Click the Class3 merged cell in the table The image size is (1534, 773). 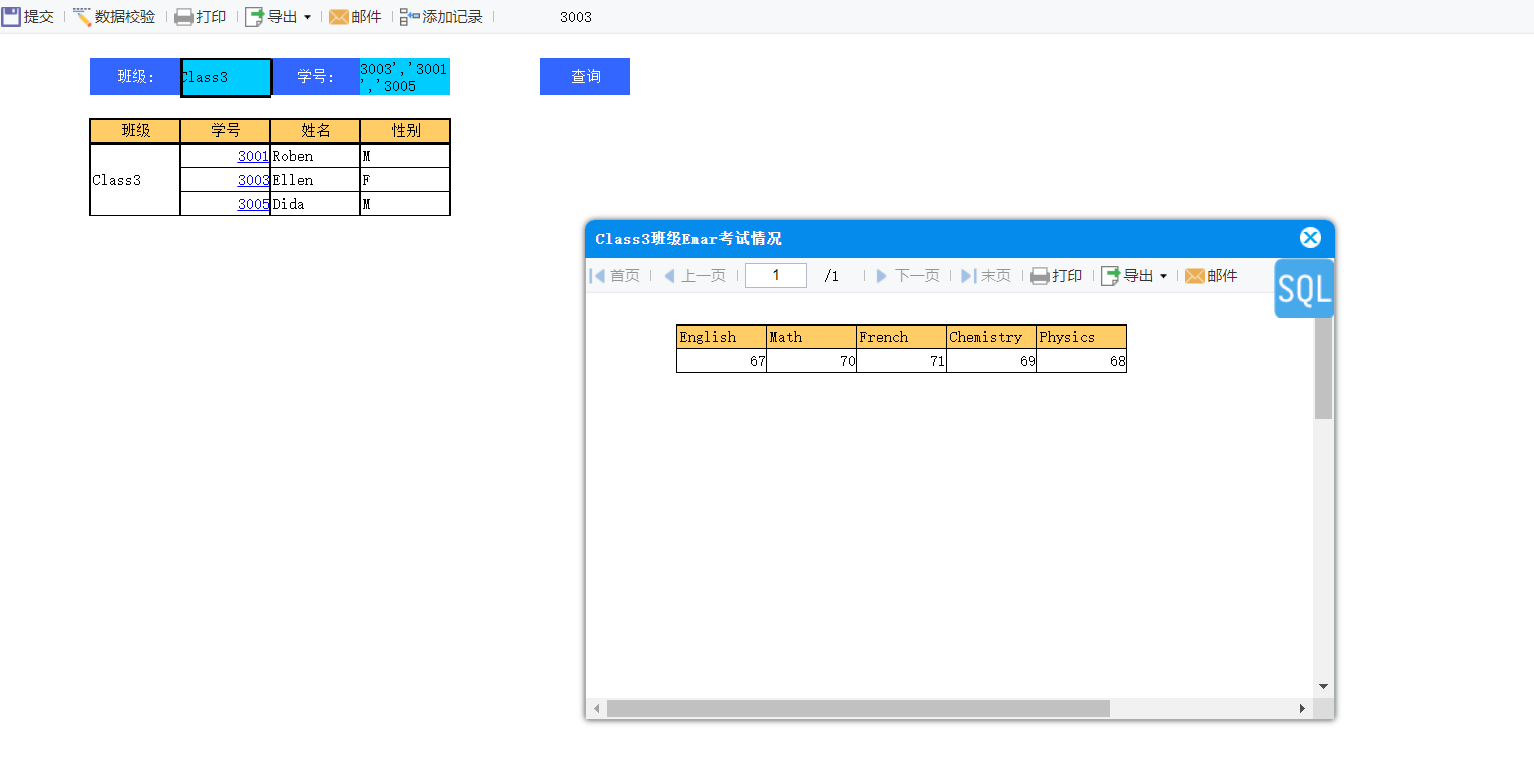(135, 180)
